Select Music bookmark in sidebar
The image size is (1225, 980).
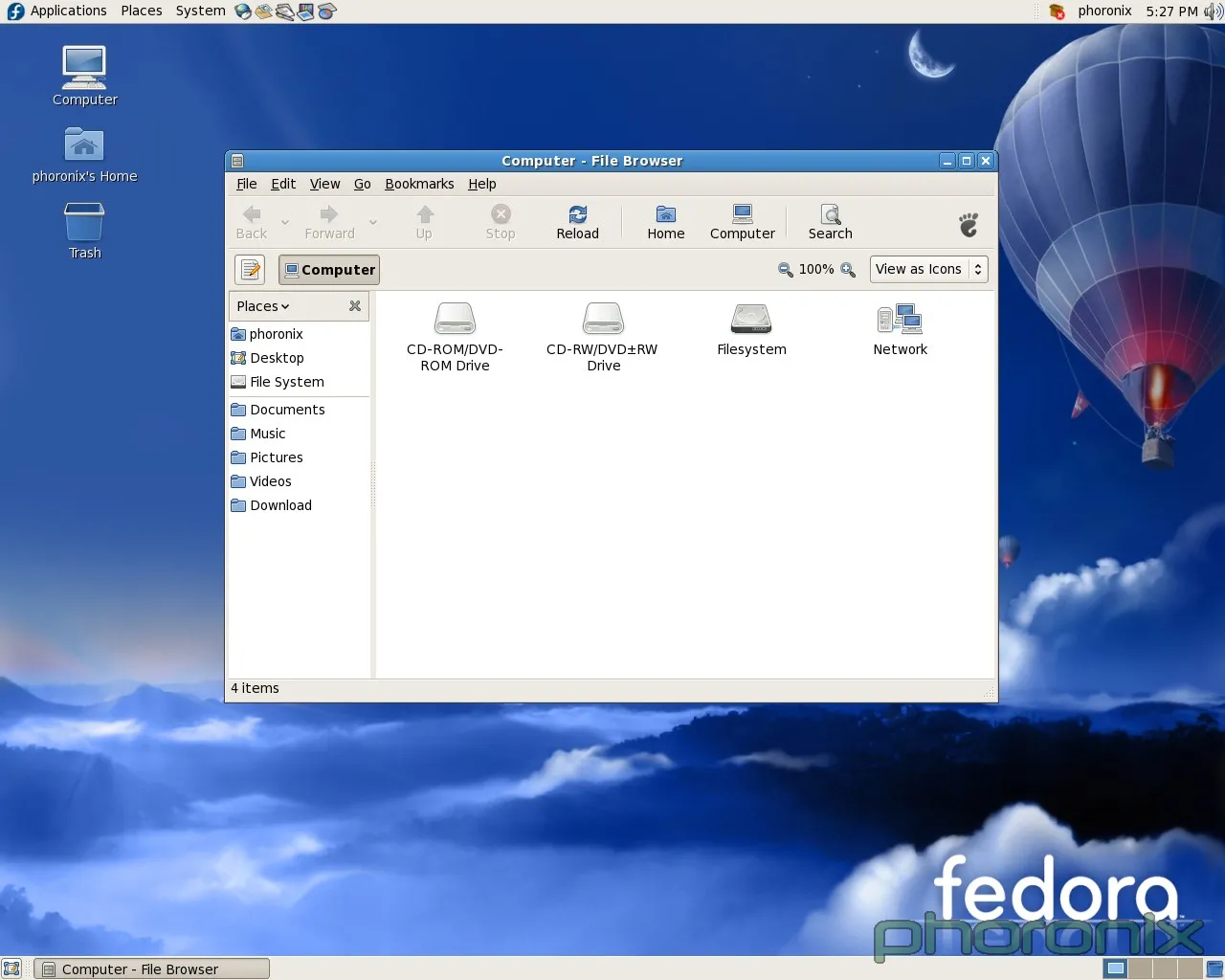[x=299, y=434]
